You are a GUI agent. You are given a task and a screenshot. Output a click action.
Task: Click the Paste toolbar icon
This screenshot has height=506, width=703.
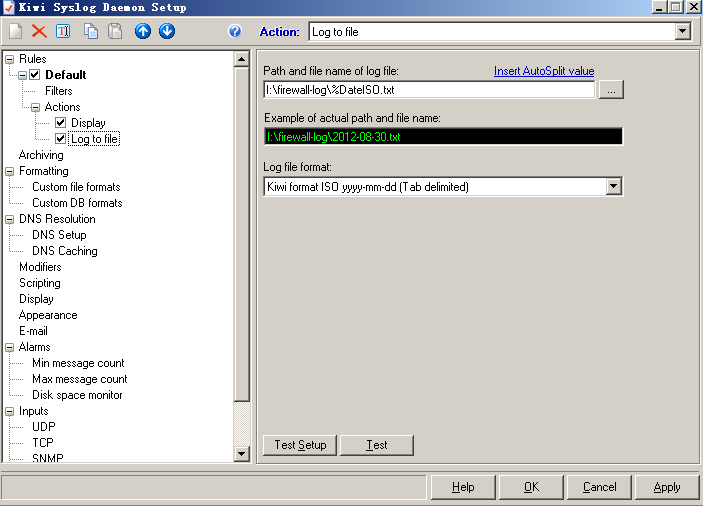coord(115,31)
